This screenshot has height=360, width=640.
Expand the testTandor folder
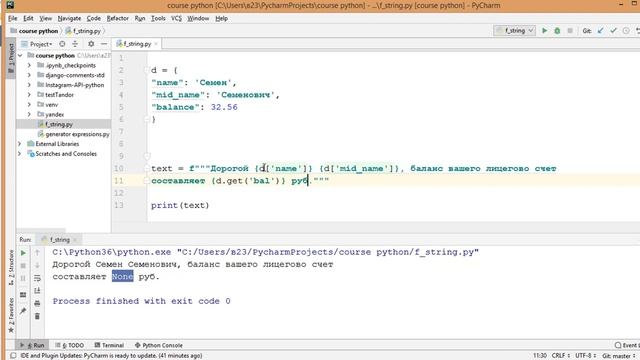29,95
